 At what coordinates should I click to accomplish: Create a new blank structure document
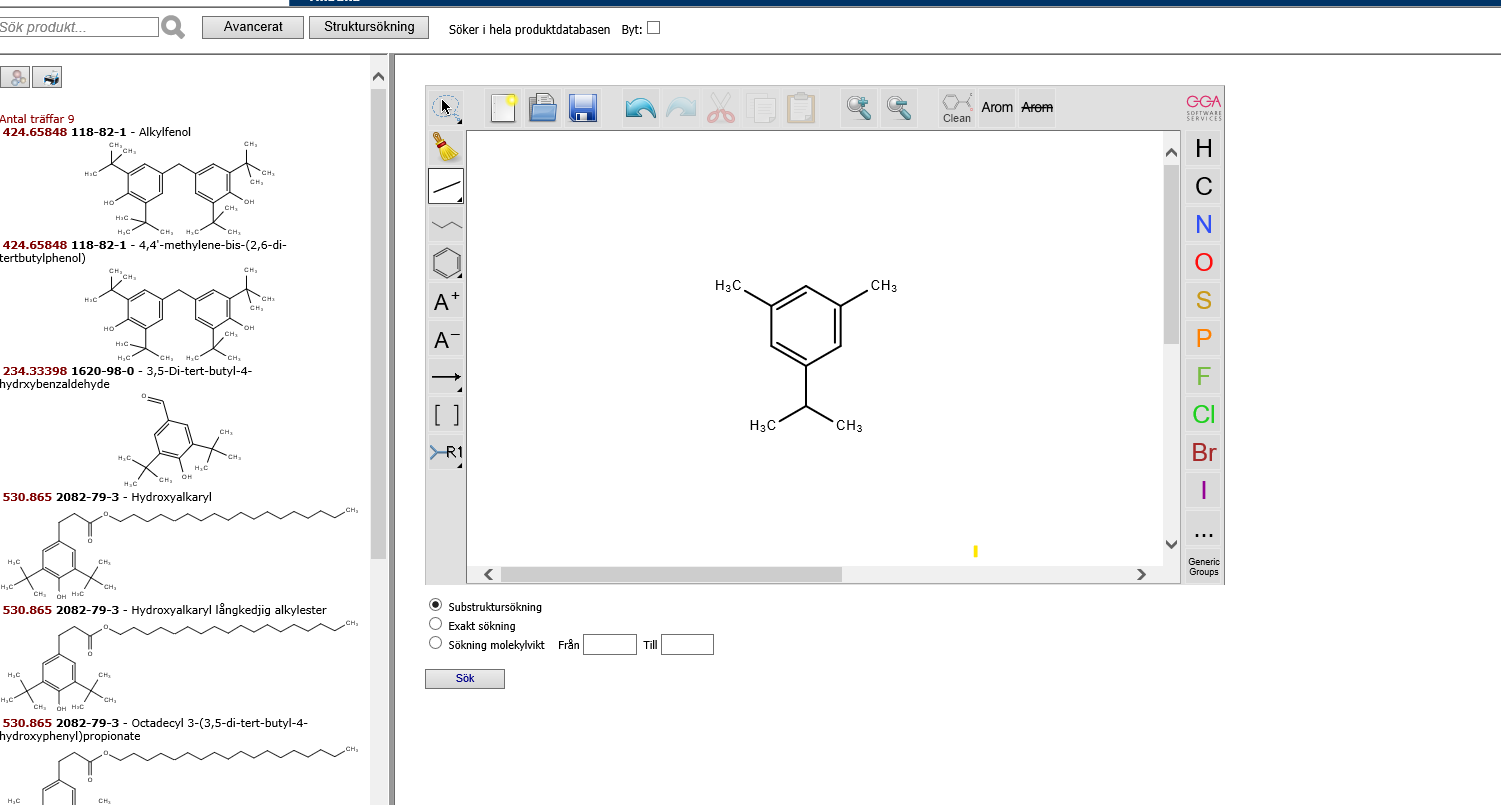click(x=504, y=107)
